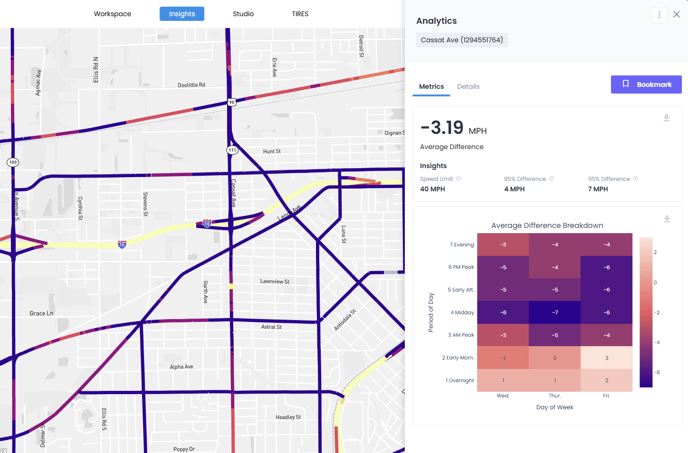Switch to the Workspace tab
The height and width of the screenshot is (453, 688).
click(112, 14)
